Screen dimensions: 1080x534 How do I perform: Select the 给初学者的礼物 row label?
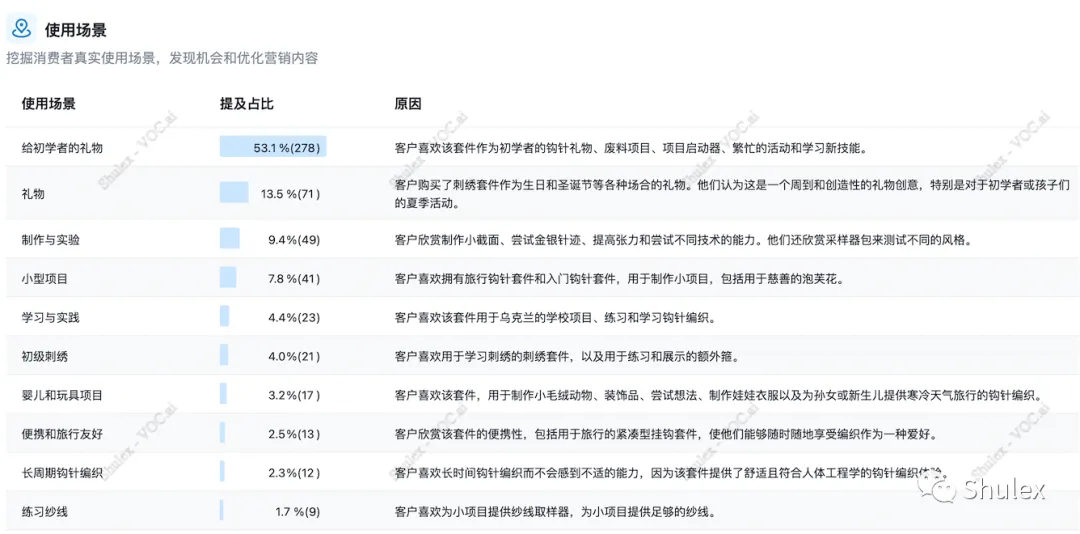pos(63,147)
